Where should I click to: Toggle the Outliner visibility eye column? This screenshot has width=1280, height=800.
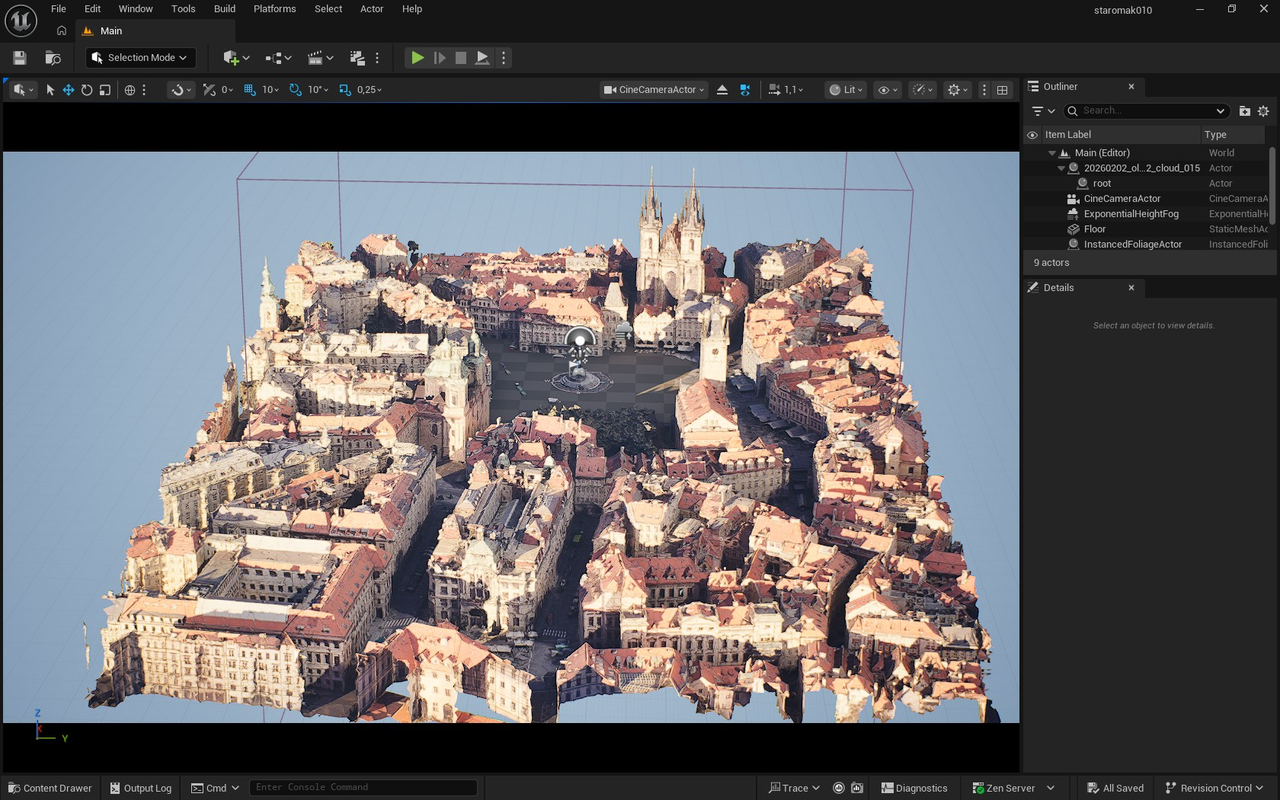coord(1033,135)
